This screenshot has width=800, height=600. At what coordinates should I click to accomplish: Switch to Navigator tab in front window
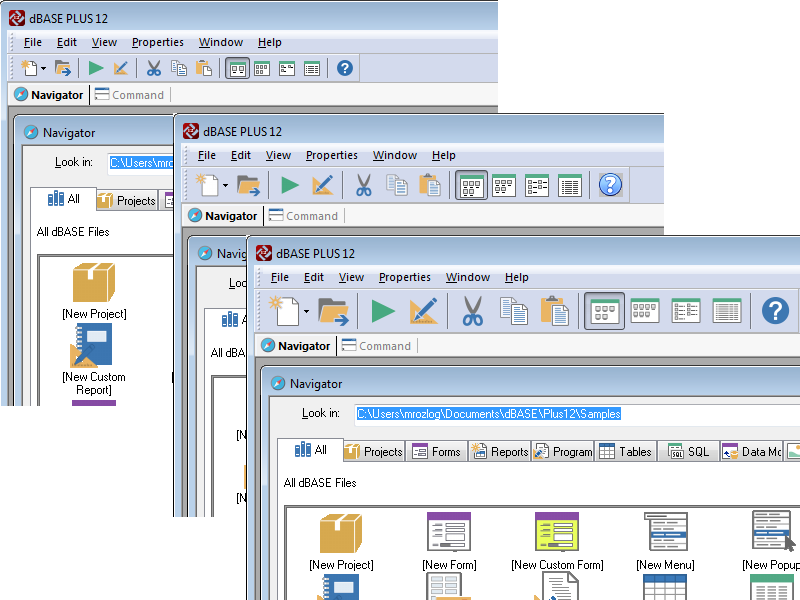click(x=296, y=346)
